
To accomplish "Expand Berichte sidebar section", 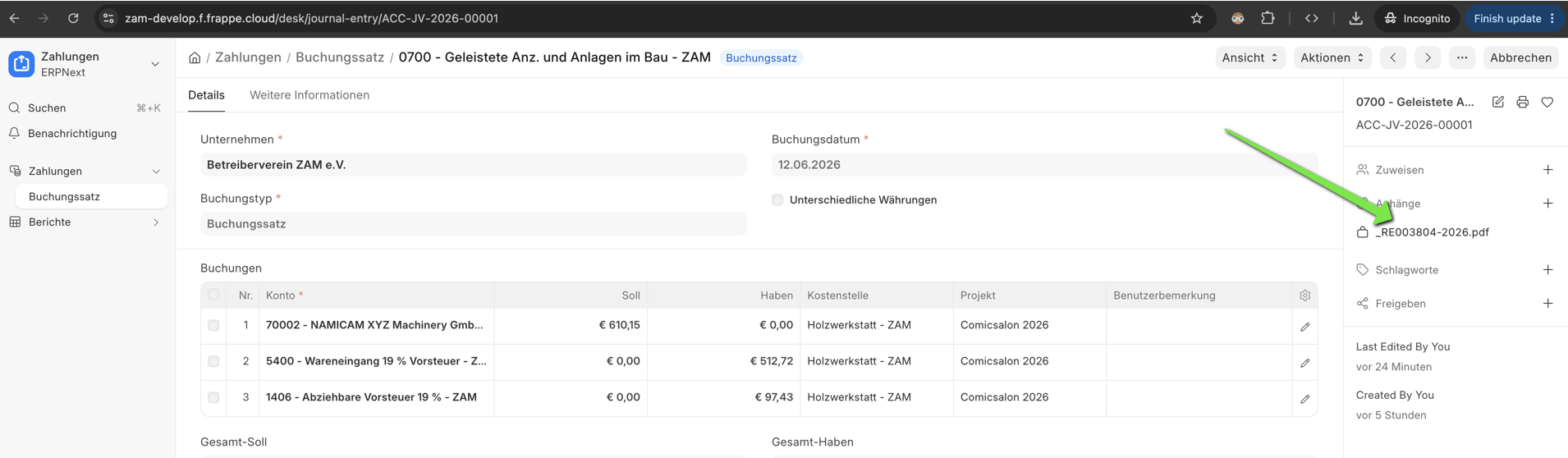I will pyautogui.click(x=156, y=222).
